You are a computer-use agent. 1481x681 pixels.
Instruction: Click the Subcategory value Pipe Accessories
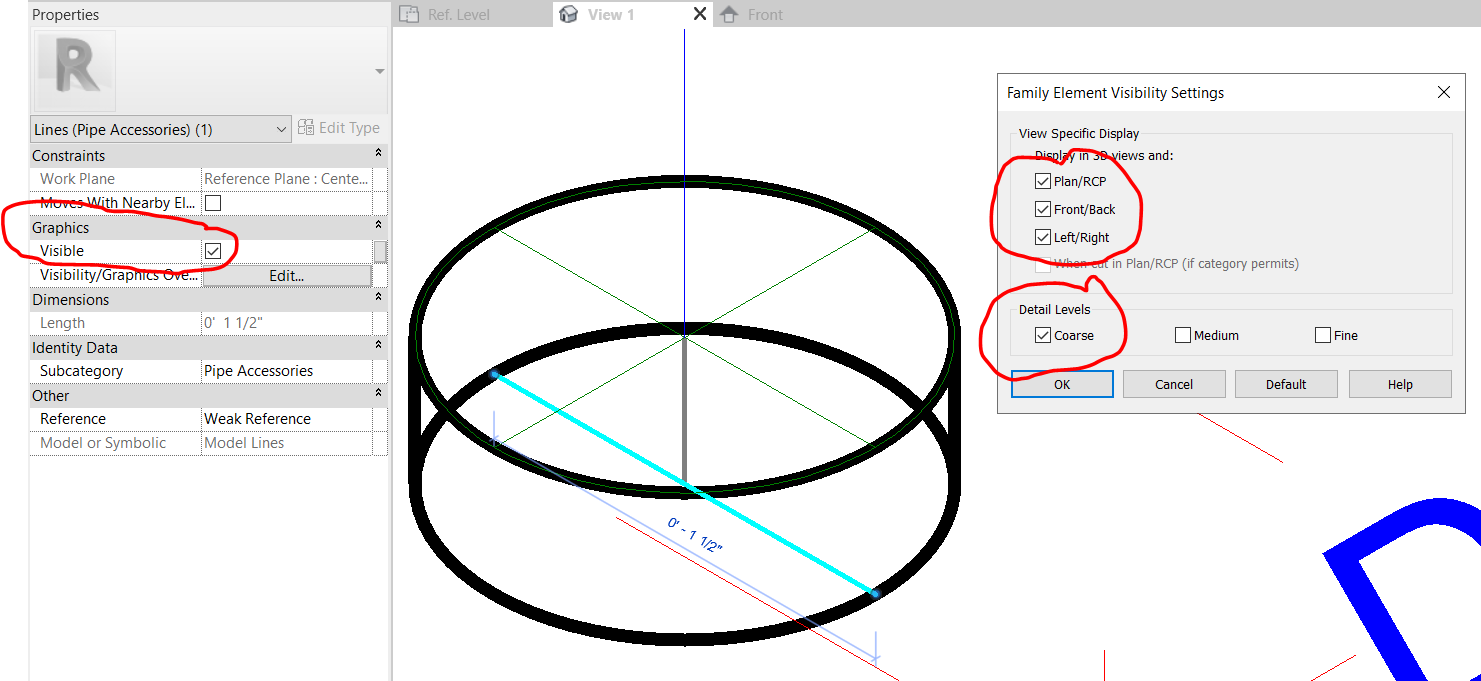coord(287,371)
